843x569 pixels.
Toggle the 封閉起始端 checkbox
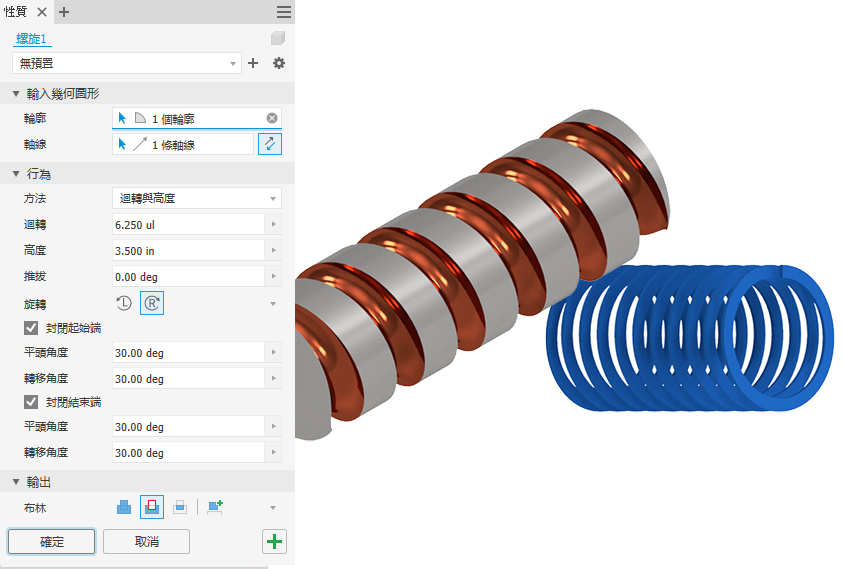click(x=31, y=328)
